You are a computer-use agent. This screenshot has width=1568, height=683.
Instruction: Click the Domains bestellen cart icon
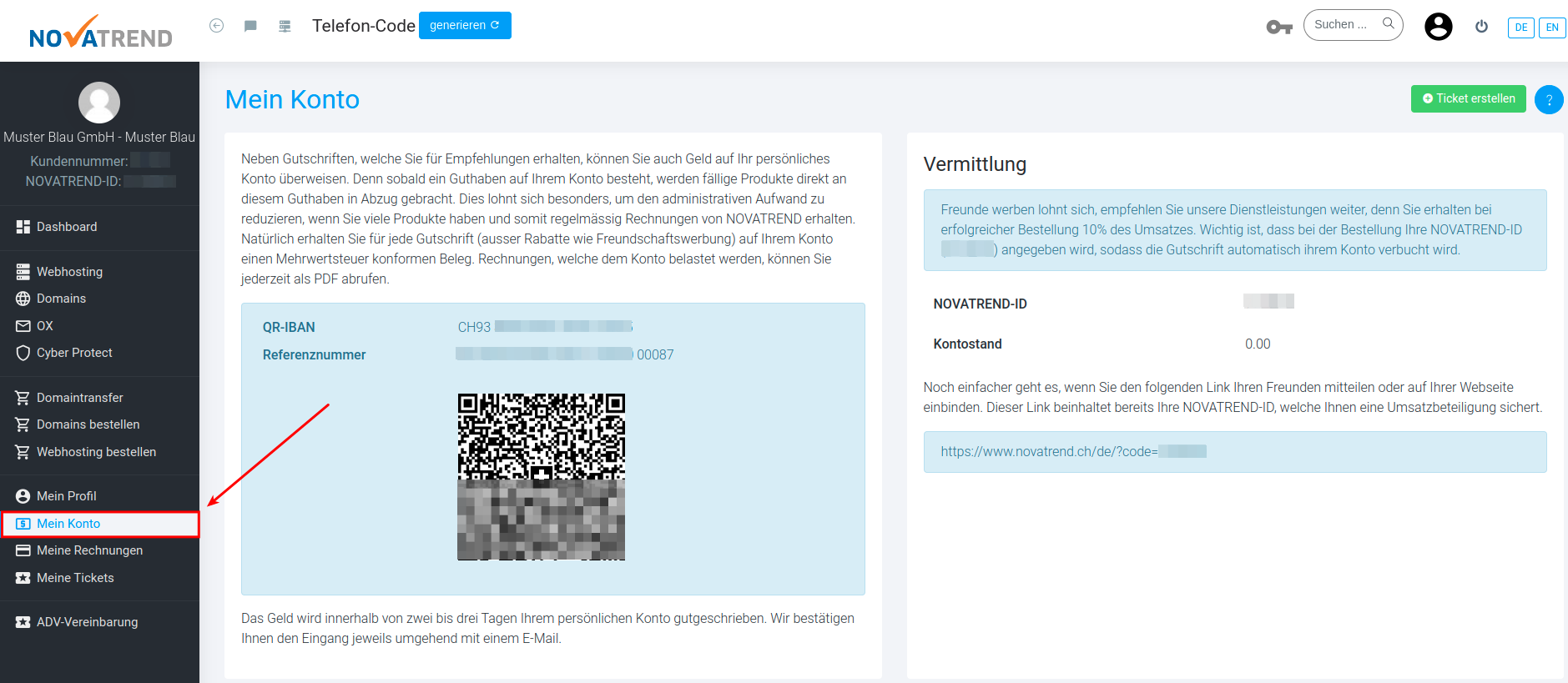coord(23,424)
